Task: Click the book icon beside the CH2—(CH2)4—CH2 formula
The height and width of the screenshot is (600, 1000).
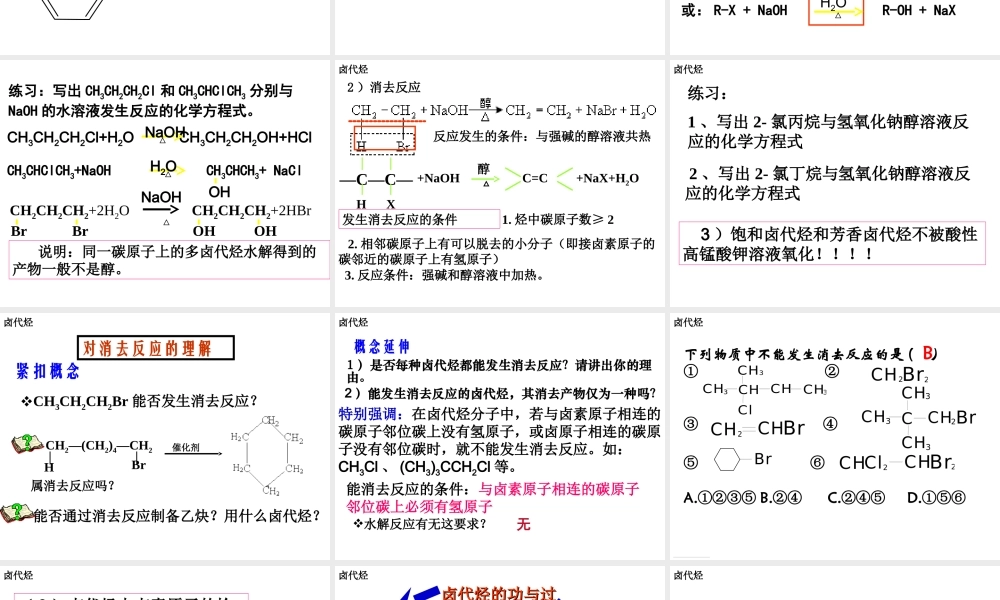Action: (x=27, y=445)
